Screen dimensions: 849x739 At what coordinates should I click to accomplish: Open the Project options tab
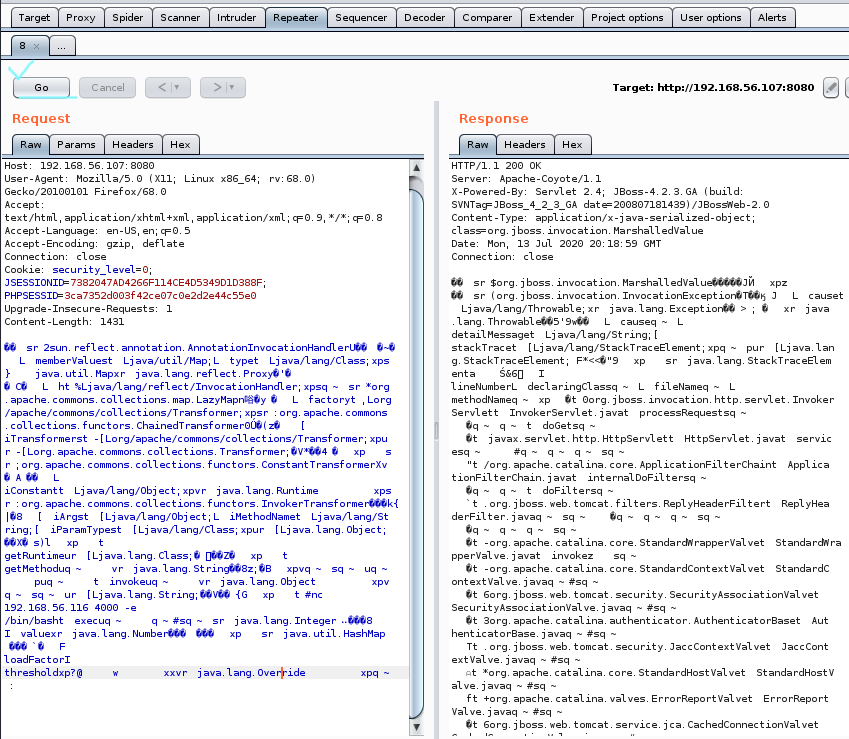627,18
